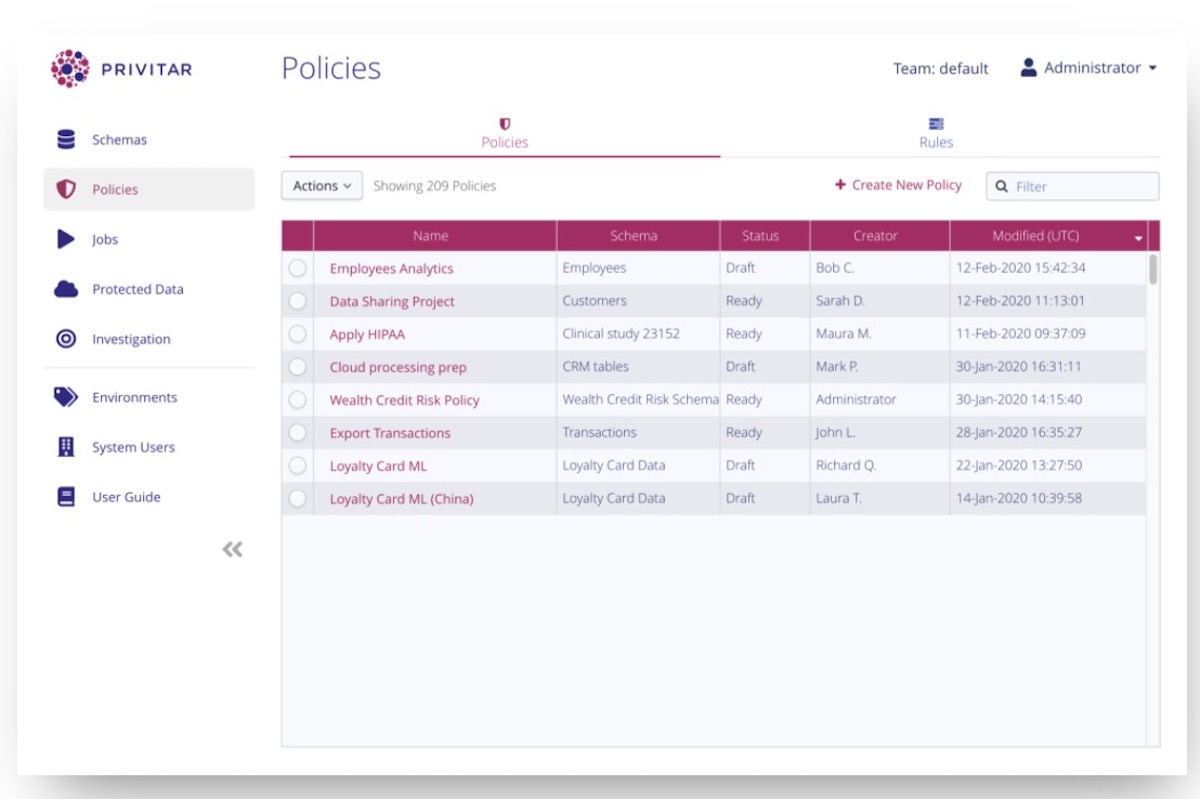Open the Actions dropdown

320,185
